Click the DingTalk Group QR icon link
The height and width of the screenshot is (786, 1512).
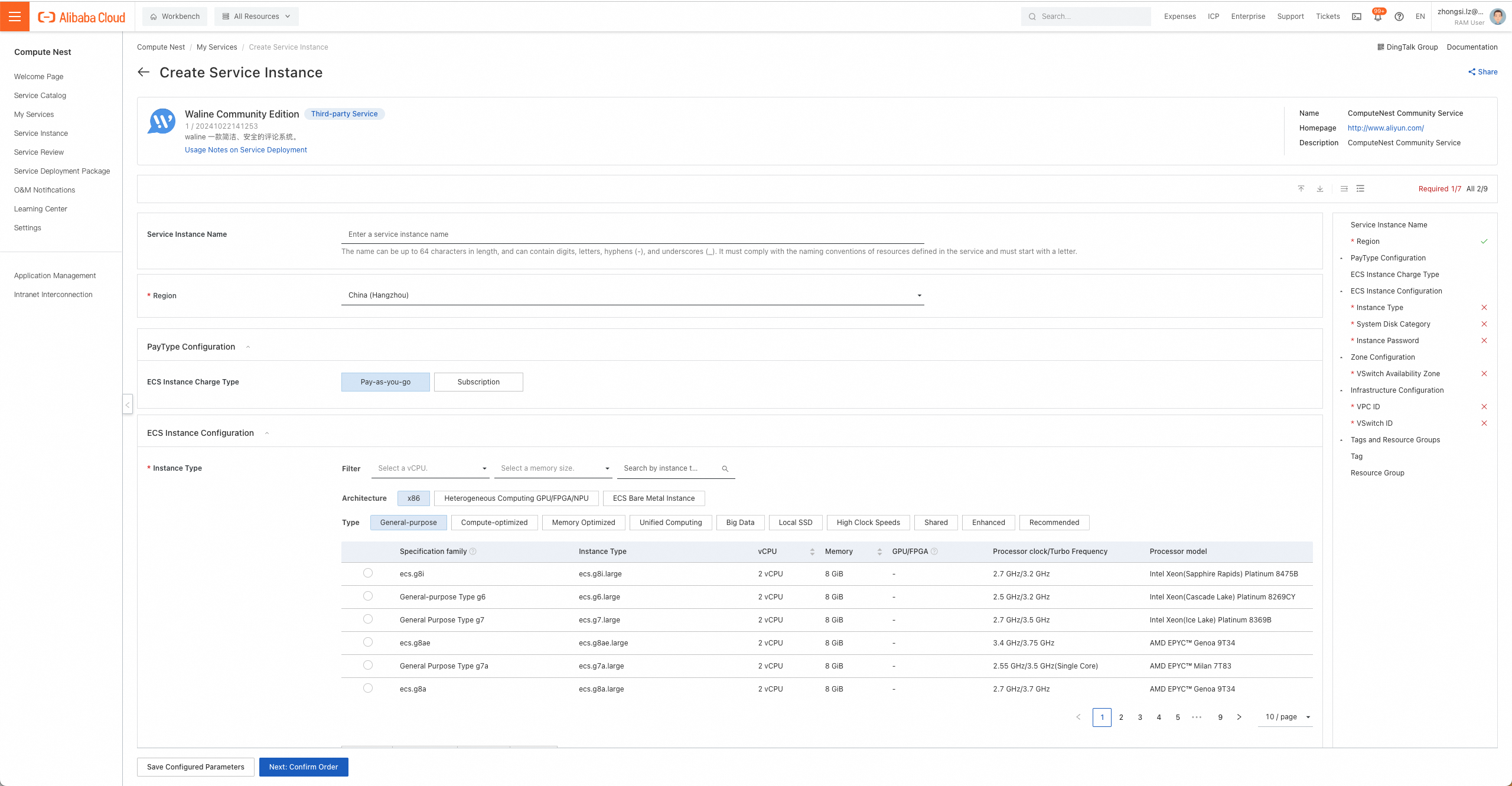pos(1407,47)
